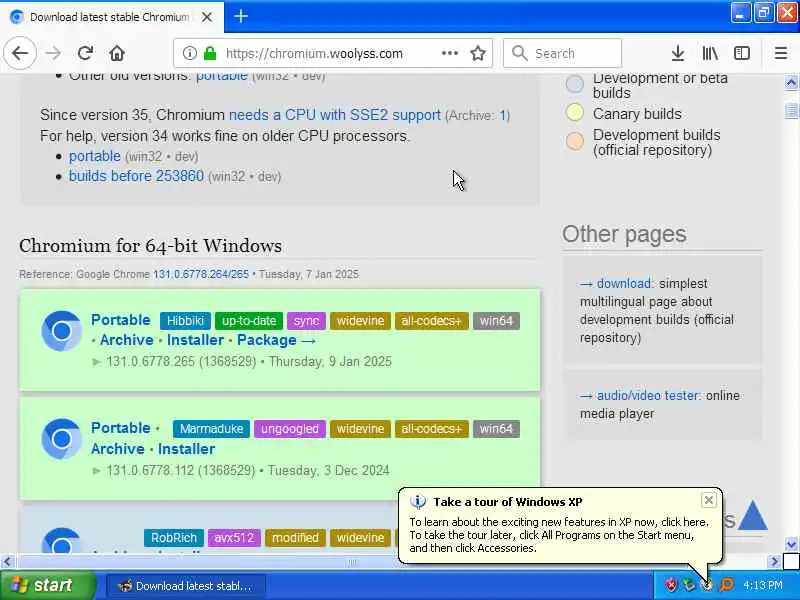800x600 pixels.
Task: Open Marmaduke build Archive link
Action: [118, 449]
